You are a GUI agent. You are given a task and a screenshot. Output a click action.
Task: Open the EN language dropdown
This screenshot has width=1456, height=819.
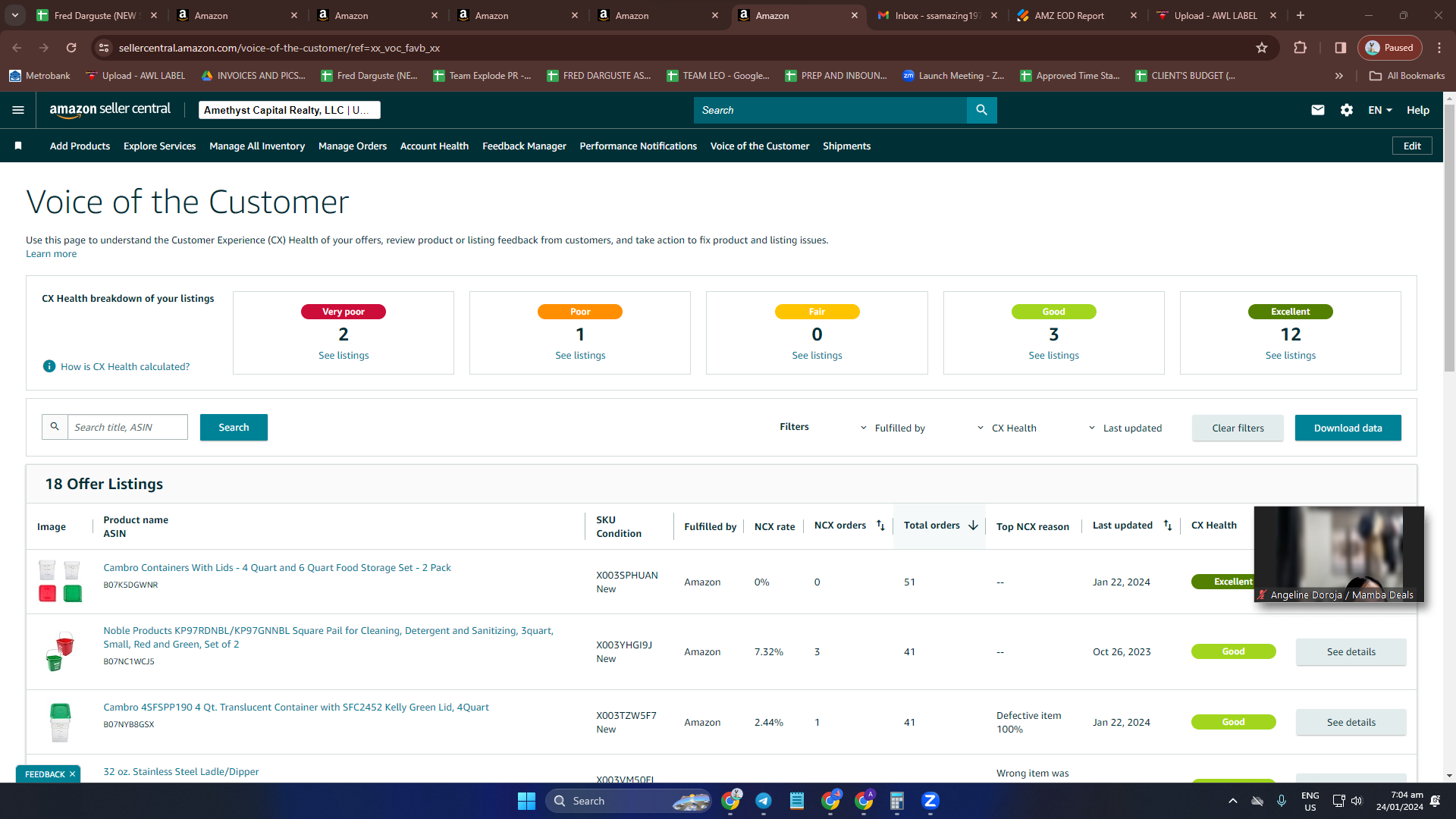tap(1380, 110)
